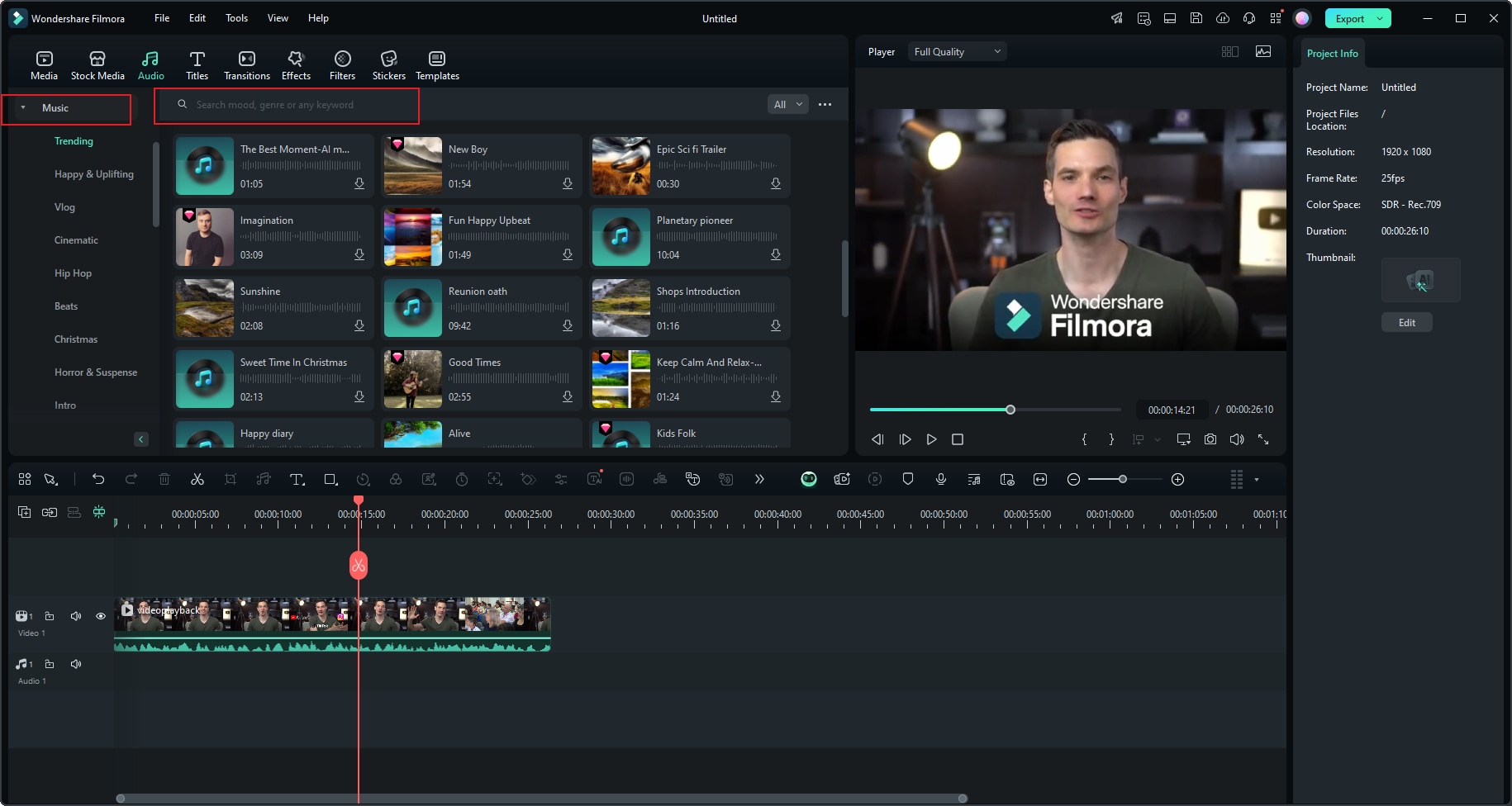Open the Tools menu
This screenshot has width=1512, height=806.
pos(236,18)
